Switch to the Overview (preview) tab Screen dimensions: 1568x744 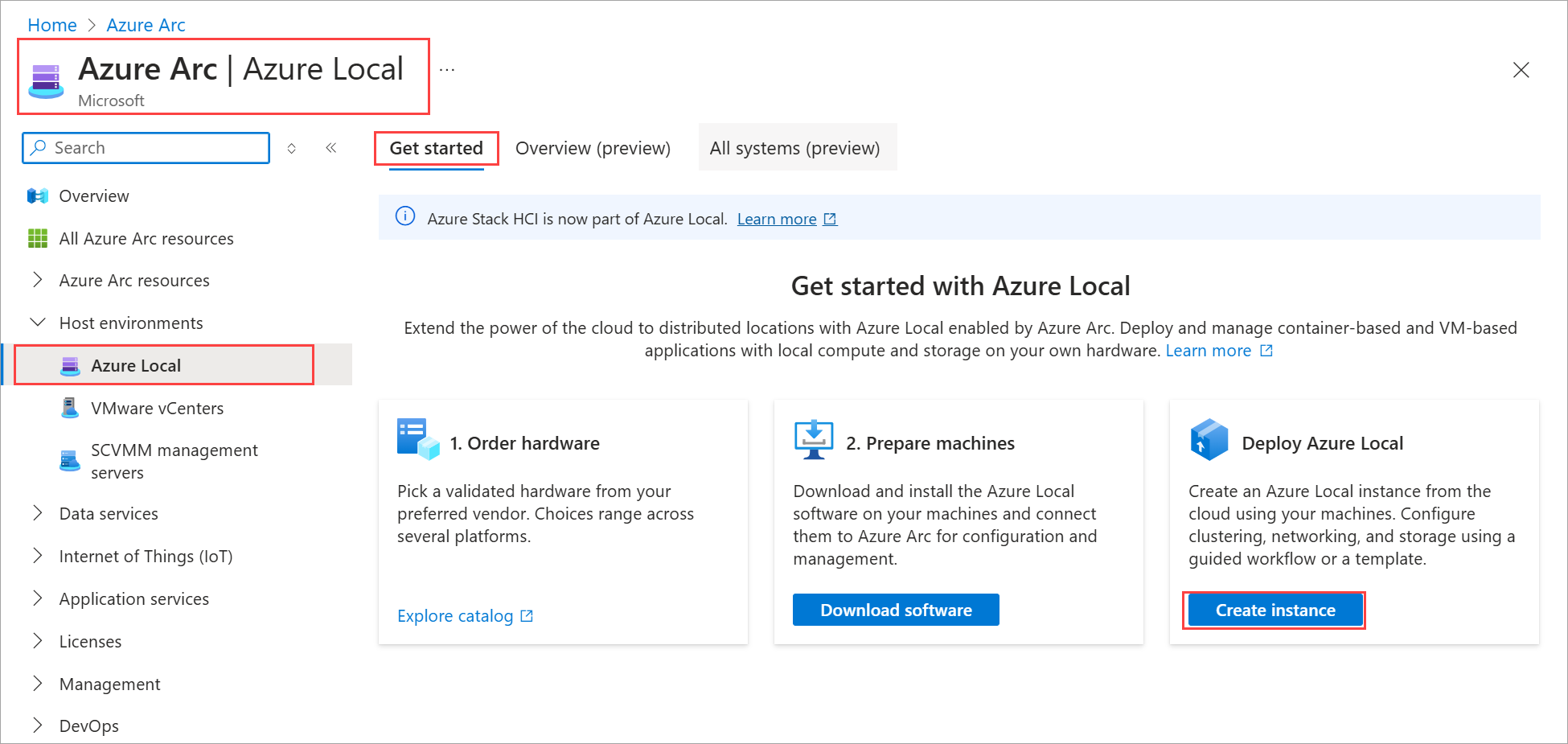pyautogui.click(x=593, y=149)
